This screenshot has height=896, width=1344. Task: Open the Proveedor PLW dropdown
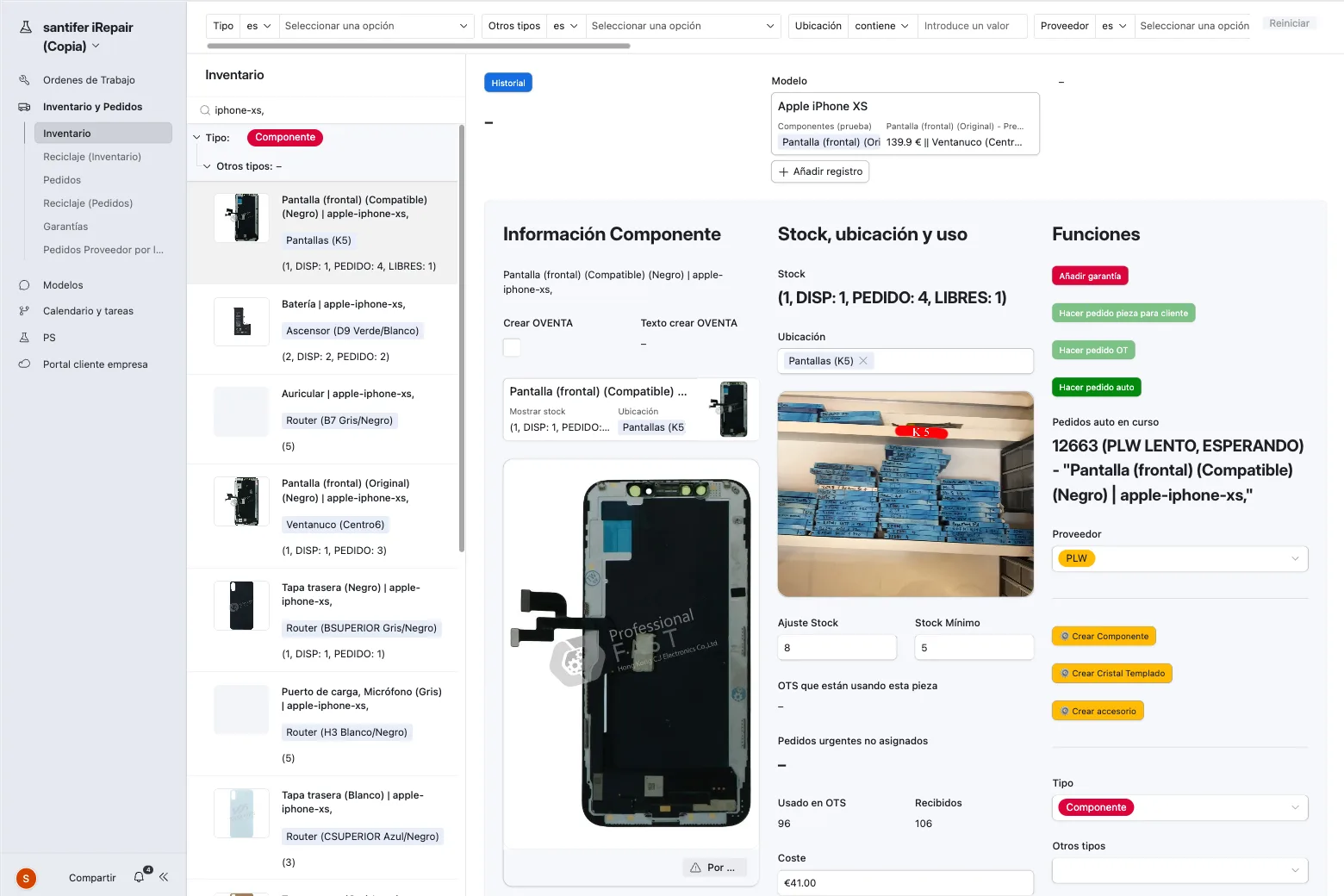(x=1294, y=558)
